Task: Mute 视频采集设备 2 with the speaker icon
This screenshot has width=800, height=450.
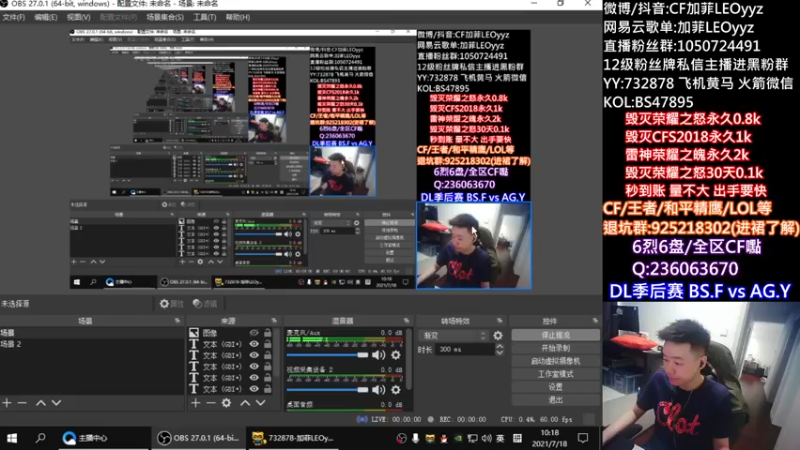Action: point(379,390)
